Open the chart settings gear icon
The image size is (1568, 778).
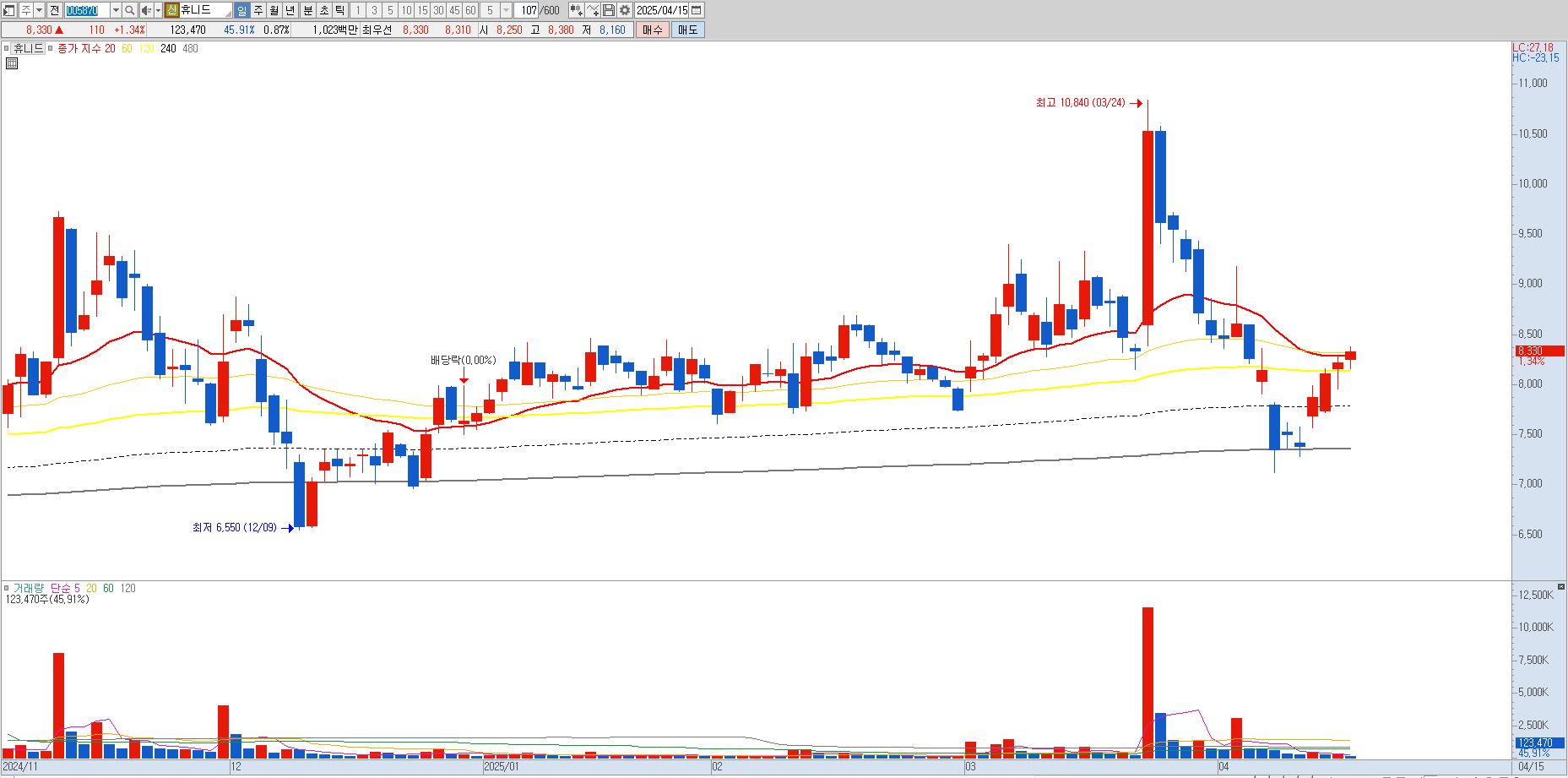[x=624, y=10]
